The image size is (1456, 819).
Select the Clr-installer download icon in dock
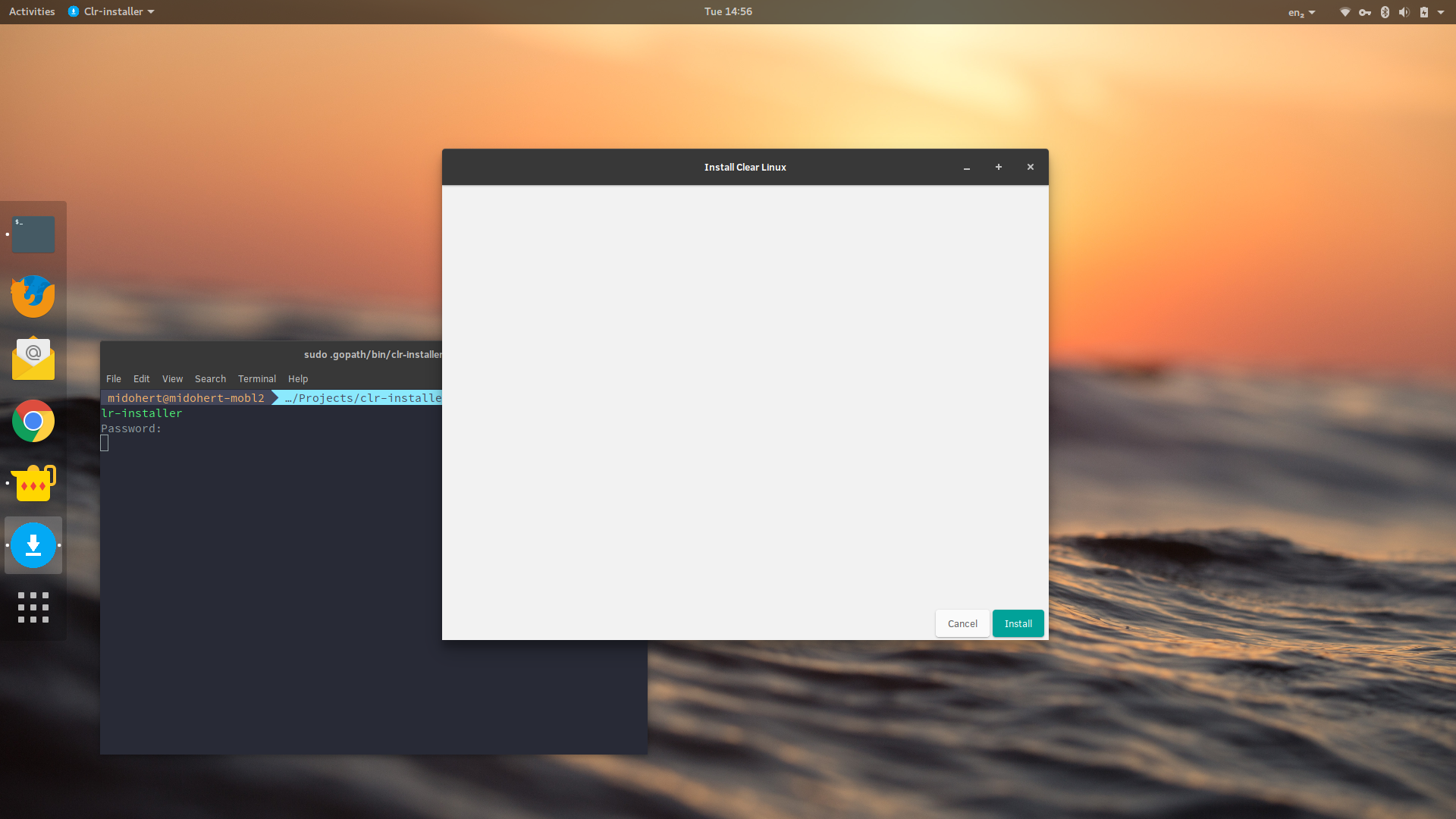(33, 545)
